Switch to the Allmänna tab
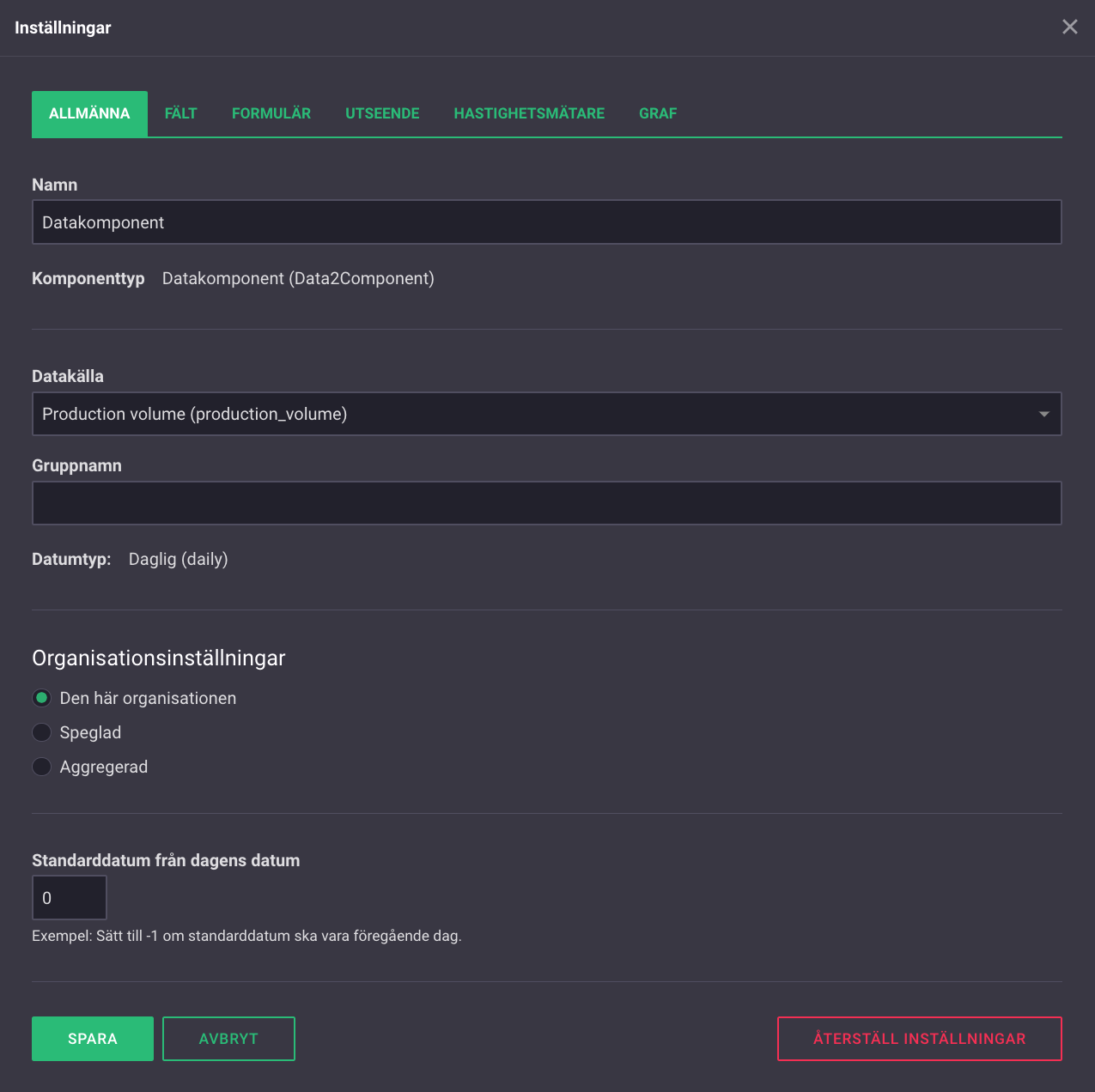Viewport: 1095px width, 1092px height. click(x=89, y=113)
